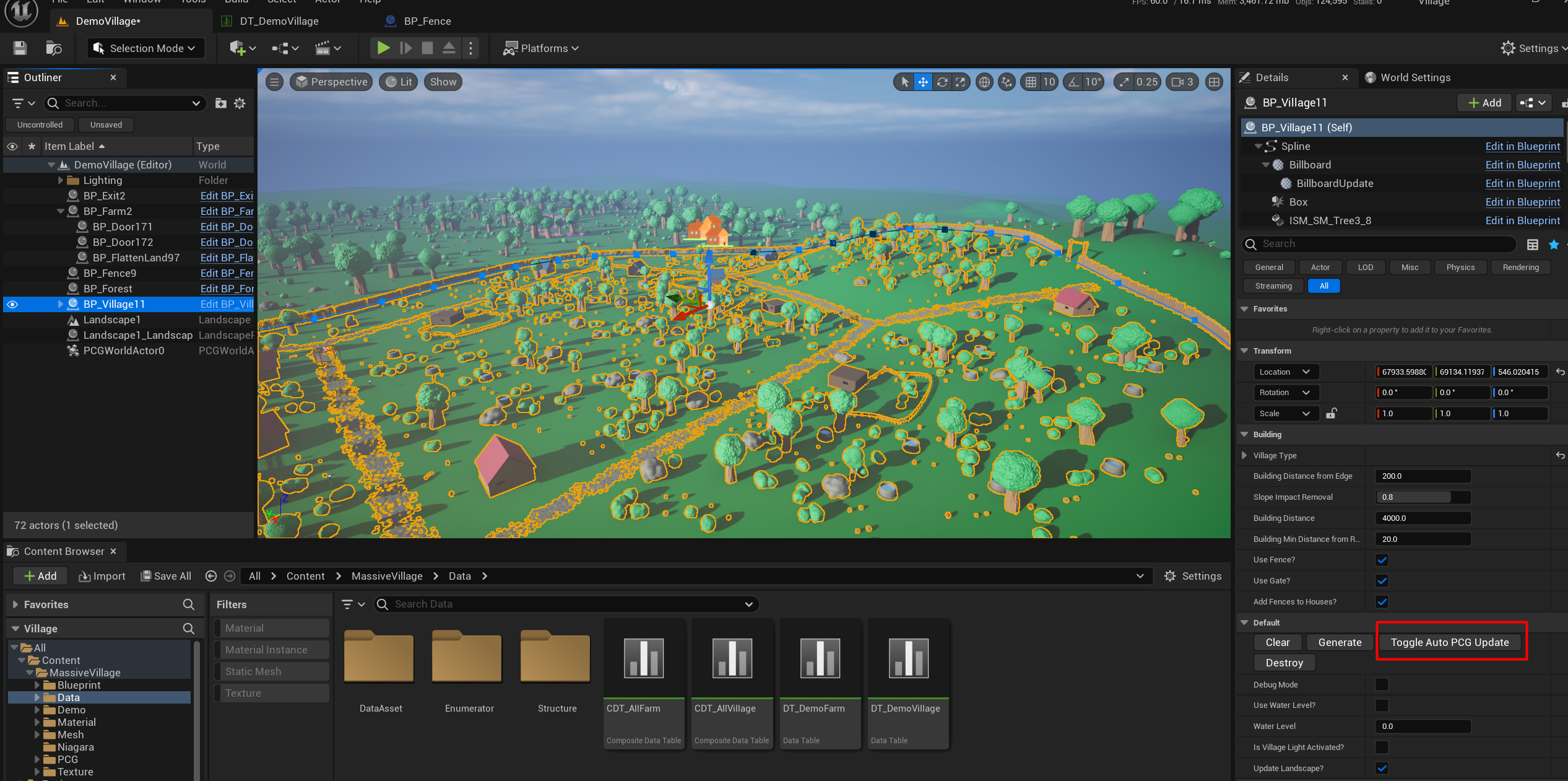Select the translate (move) gizmo tool

point(922,82)
